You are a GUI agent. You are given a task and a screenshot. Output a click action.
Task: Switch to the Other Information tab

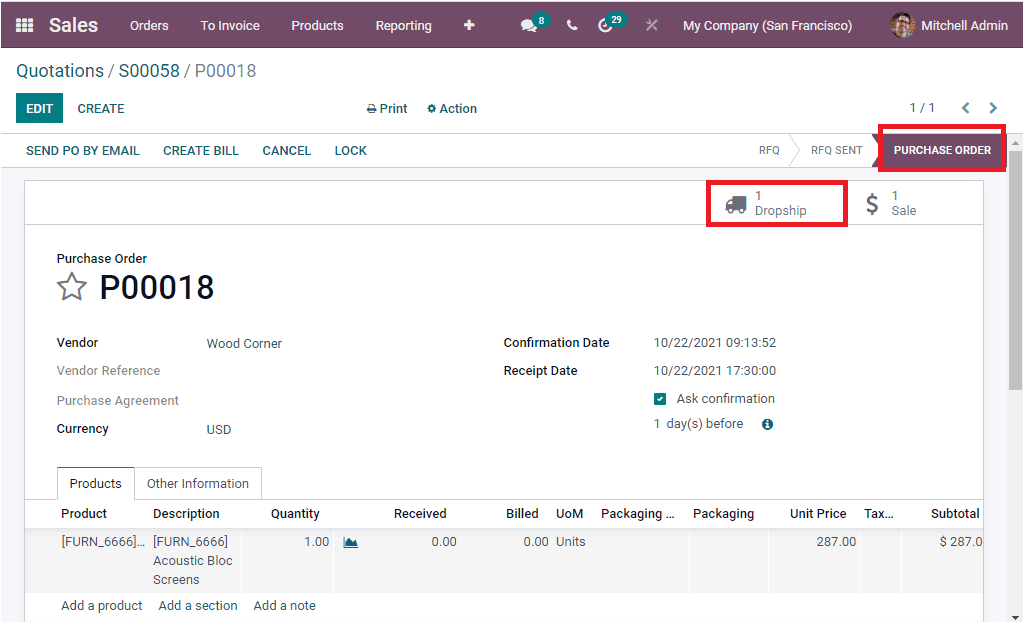coord(198,483)
